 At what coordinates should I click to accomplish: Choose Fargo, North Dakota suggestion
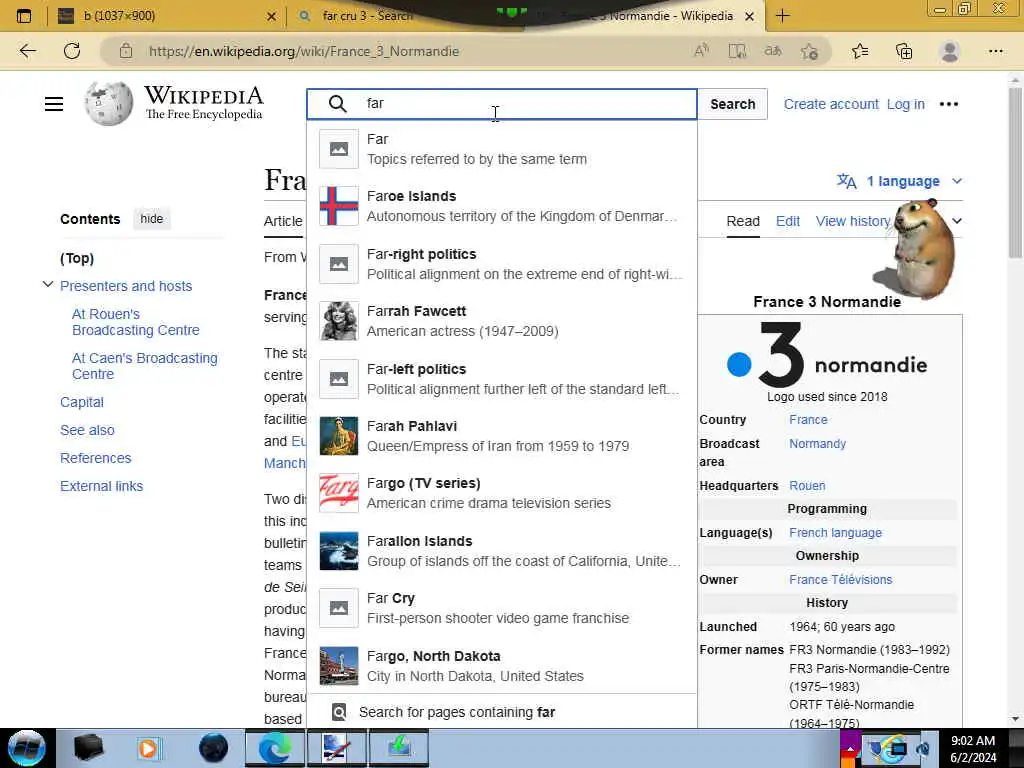(502, 665)
